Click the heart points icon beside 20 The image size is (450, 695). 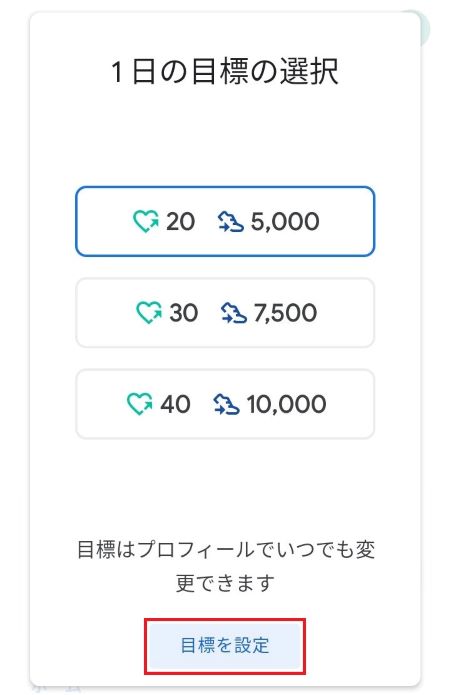pyautogui.click(x=146, y=221)
